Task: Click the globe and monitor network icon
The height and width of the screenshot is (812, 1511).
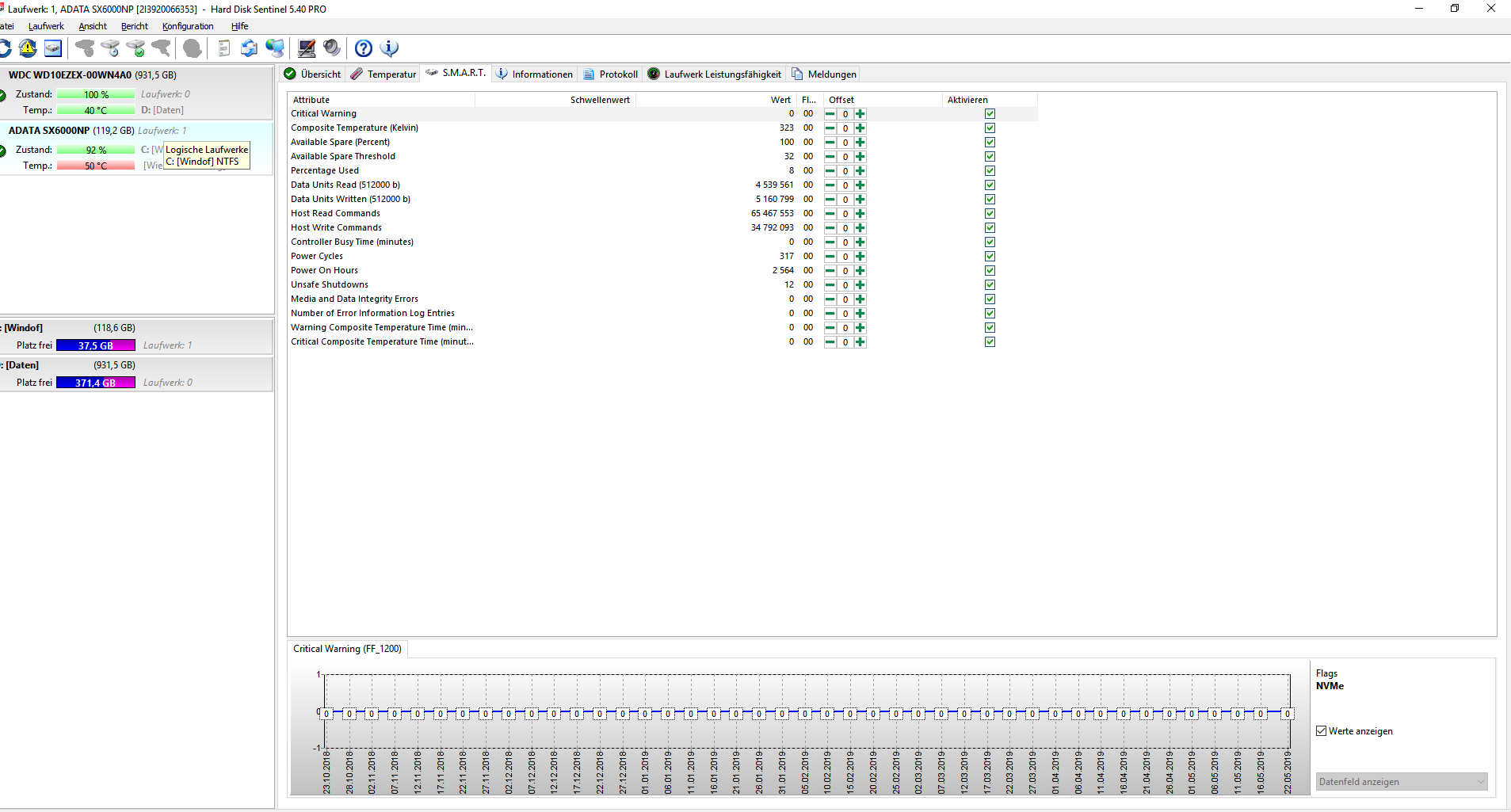Action: click(x=275, y=48)
